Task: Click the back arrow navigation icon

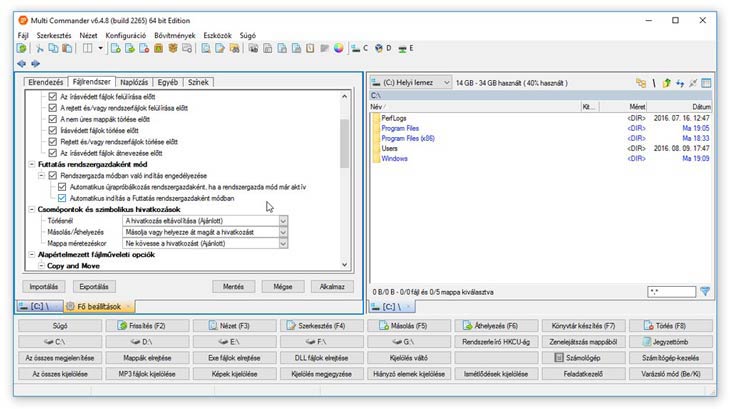Action: [x=21, y=63]
